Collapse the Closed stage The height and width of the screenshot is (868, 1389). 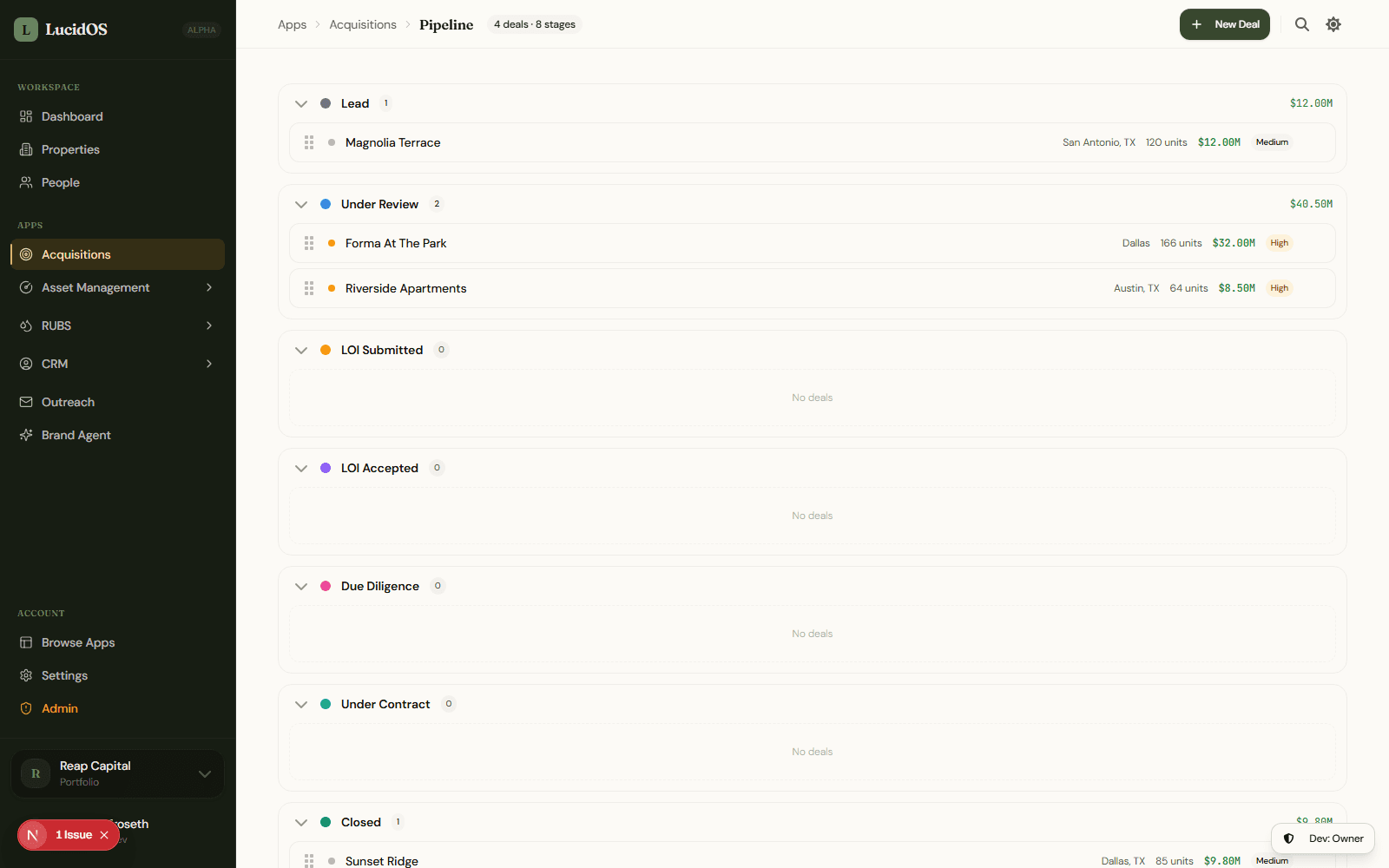301,822
